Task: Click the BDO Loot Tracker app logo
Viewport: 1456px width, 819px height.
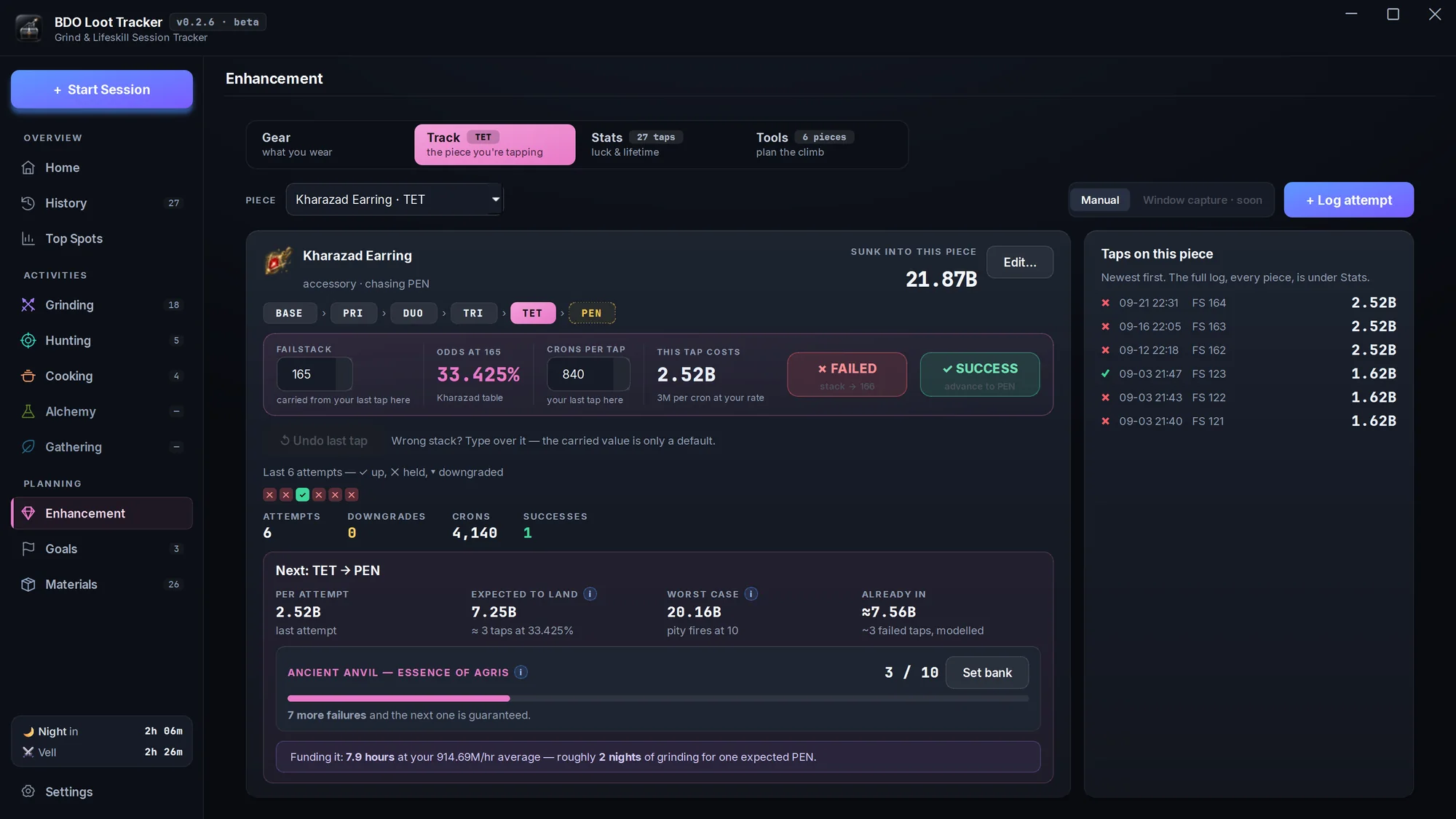Action: coord(29,28)
